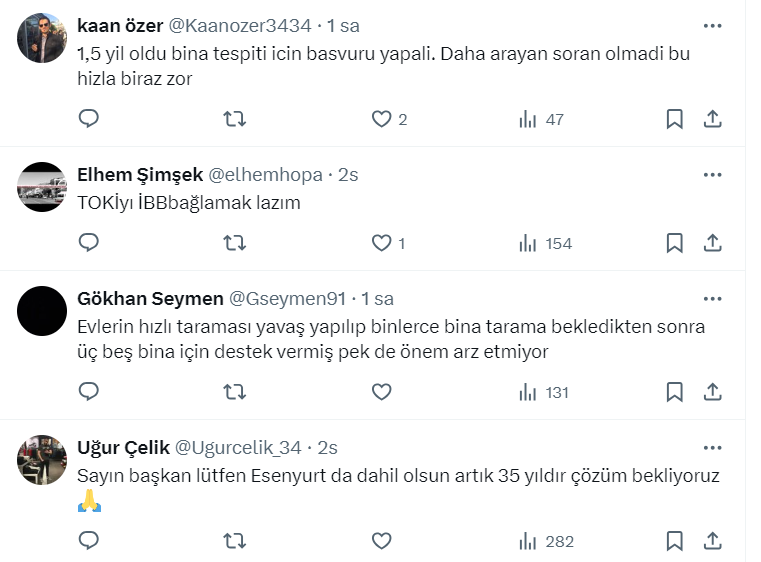Bookmark kaan özer's tweet
761x562 pixels.
[x=675, y=120]
